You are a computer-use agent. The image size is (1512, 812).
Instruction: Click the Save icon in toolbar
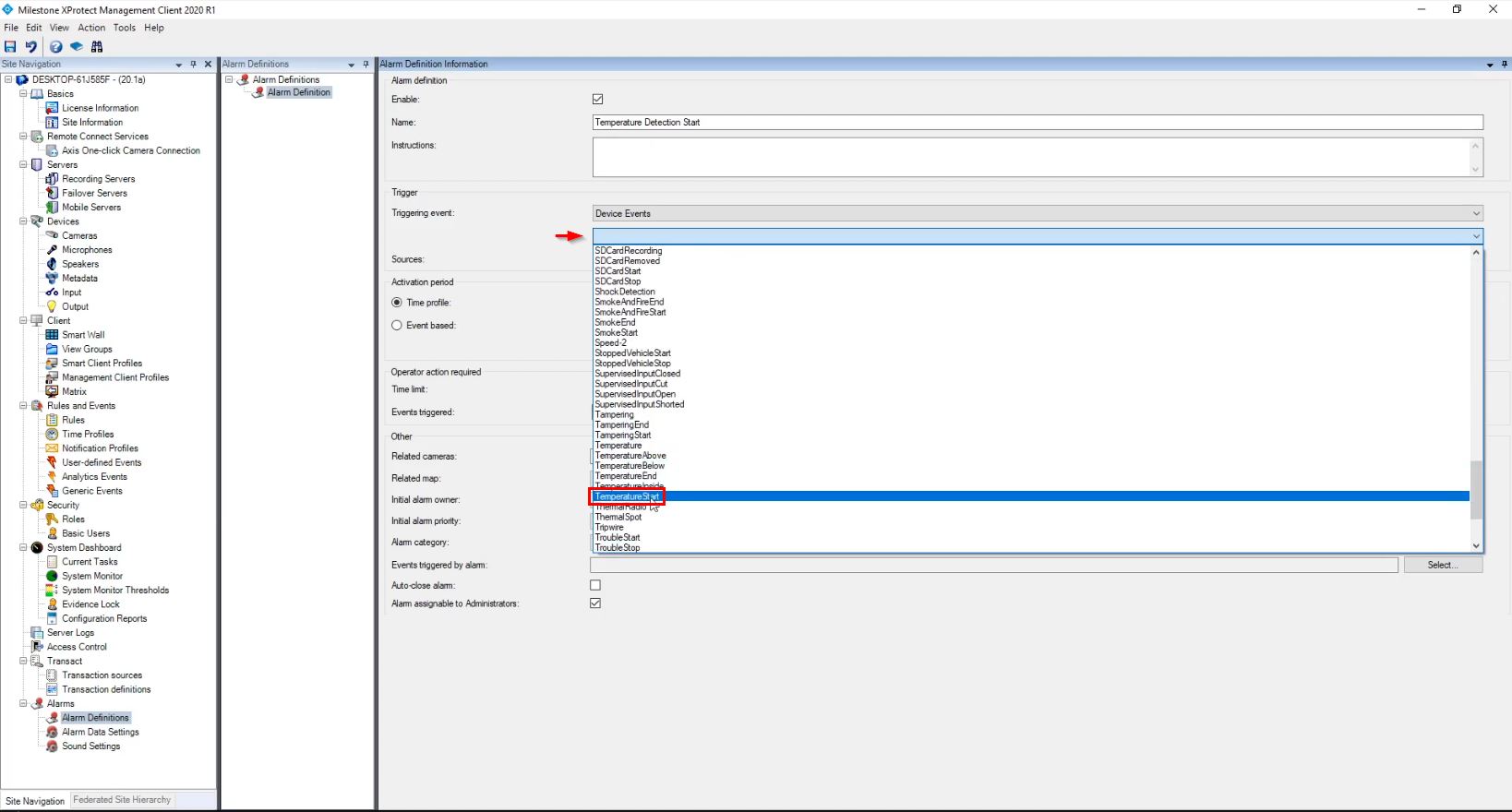point(10,47)
